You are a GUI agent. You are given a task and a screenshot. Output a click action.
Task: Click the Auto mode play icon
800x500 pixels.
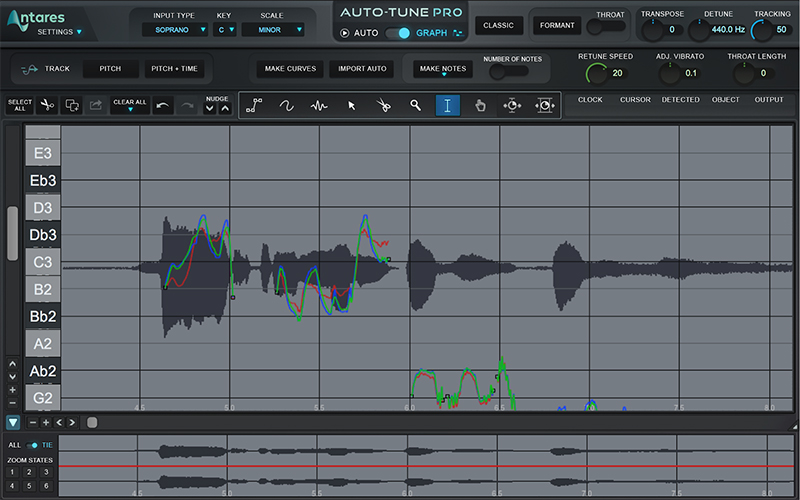[344, 33]
